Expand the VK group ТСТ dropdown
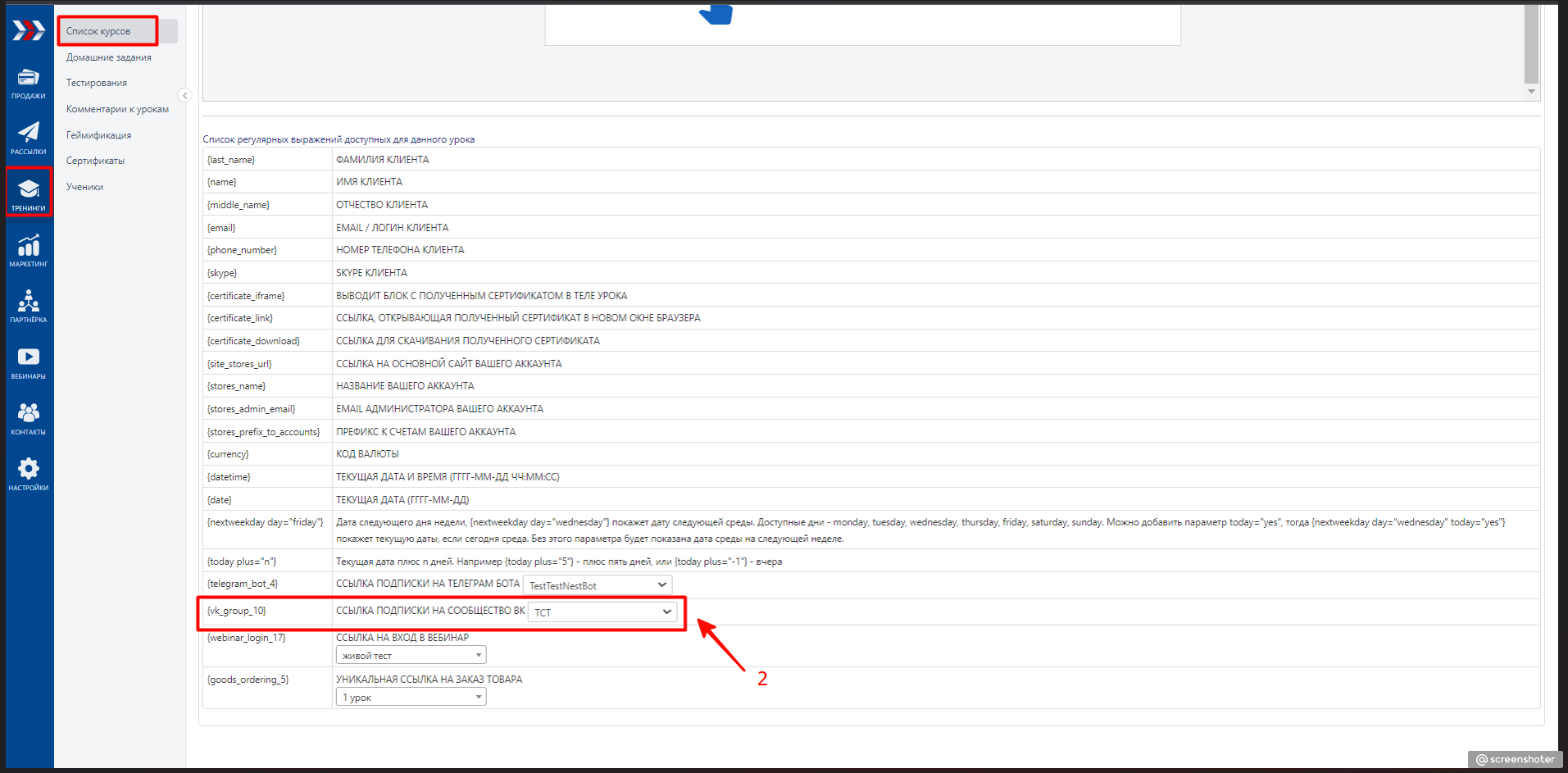The width and height of the screenshot is (1568, 773). click(x=602, y=612)
